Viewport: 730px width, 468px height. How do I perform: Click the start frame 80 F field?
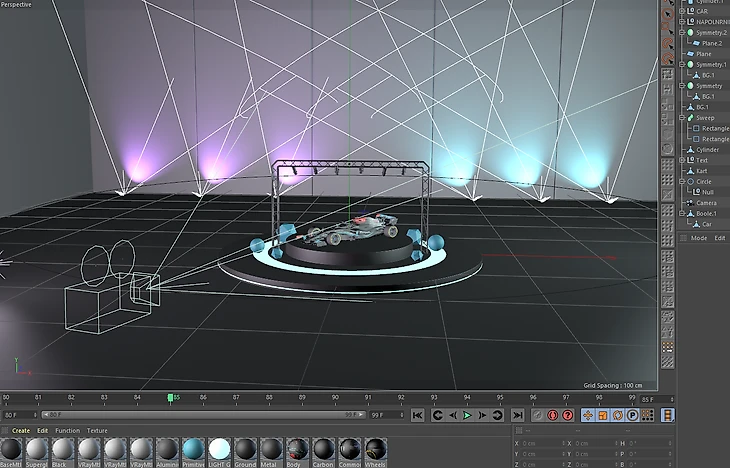point(18,414)
